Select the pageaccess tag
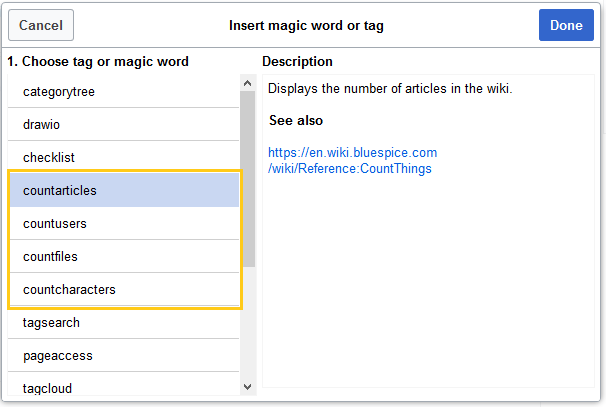This screenshot has height=407, width=606. pos(123,356)
